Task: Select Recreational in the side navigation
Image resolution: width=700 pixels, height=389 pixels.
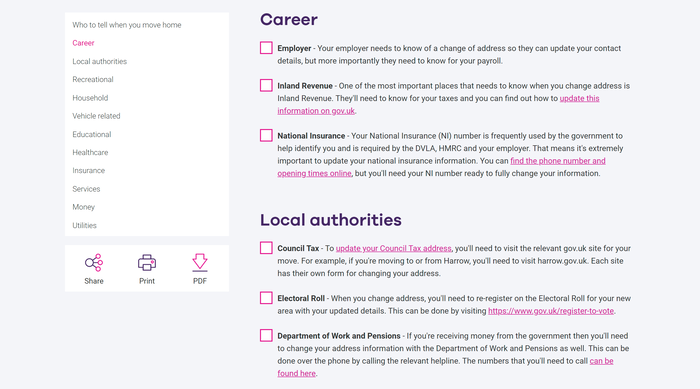Action: pyautogui.click(x=93, y=79)
